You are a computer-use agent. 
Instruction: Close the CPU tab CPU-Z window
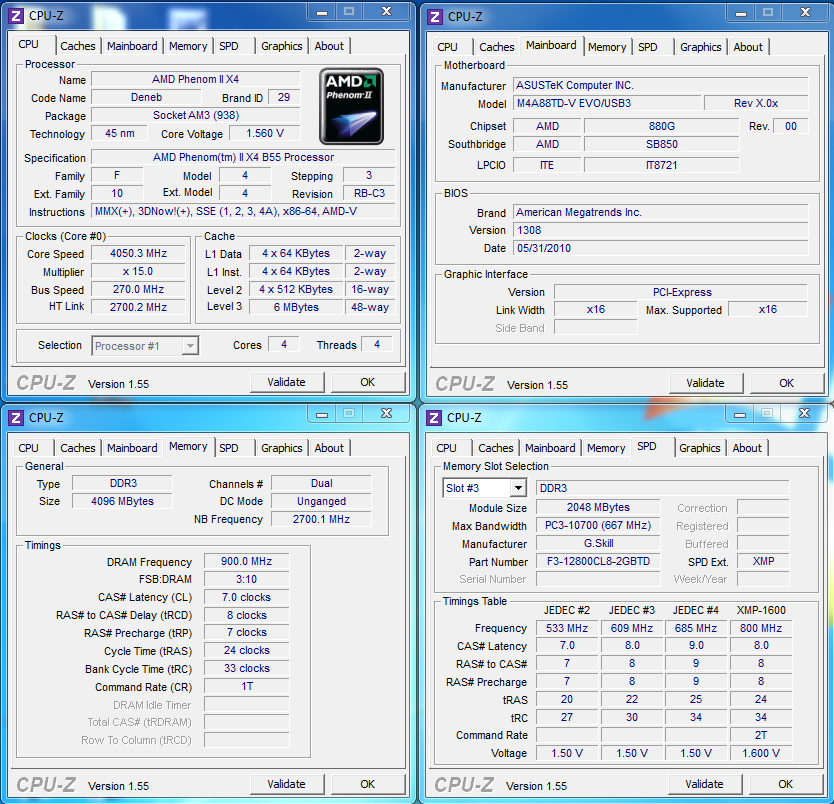(387, 12)
